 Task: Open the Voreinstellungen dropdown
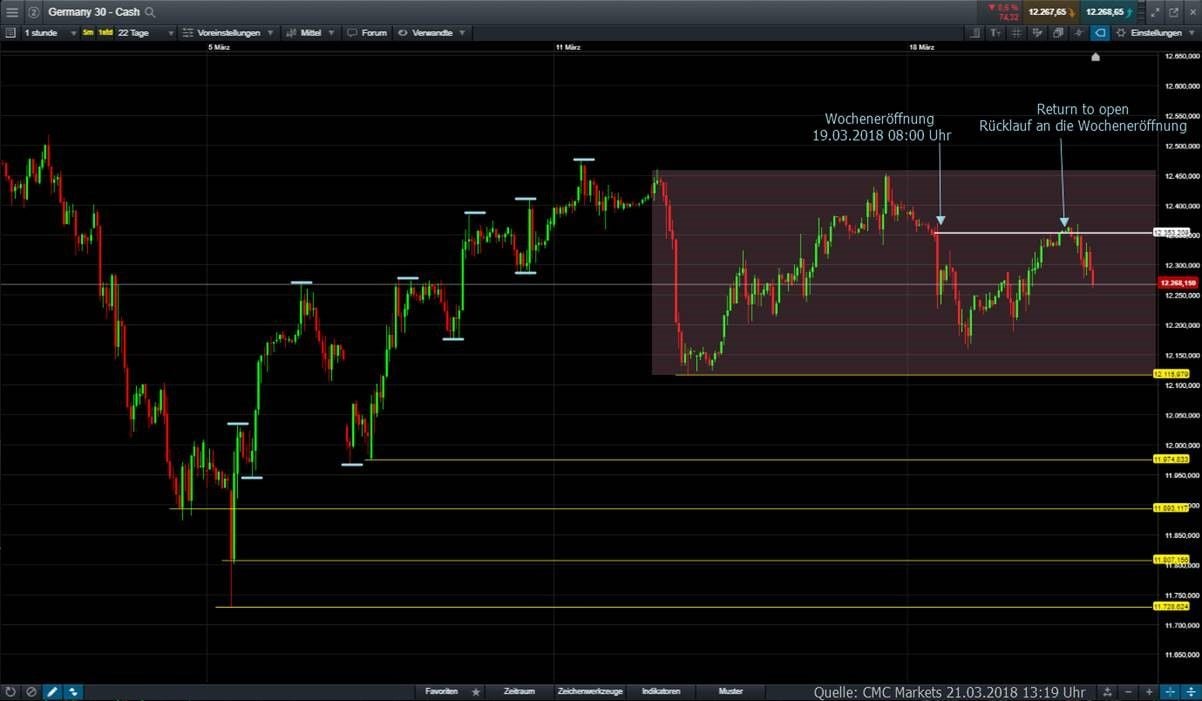pos(229,33)
